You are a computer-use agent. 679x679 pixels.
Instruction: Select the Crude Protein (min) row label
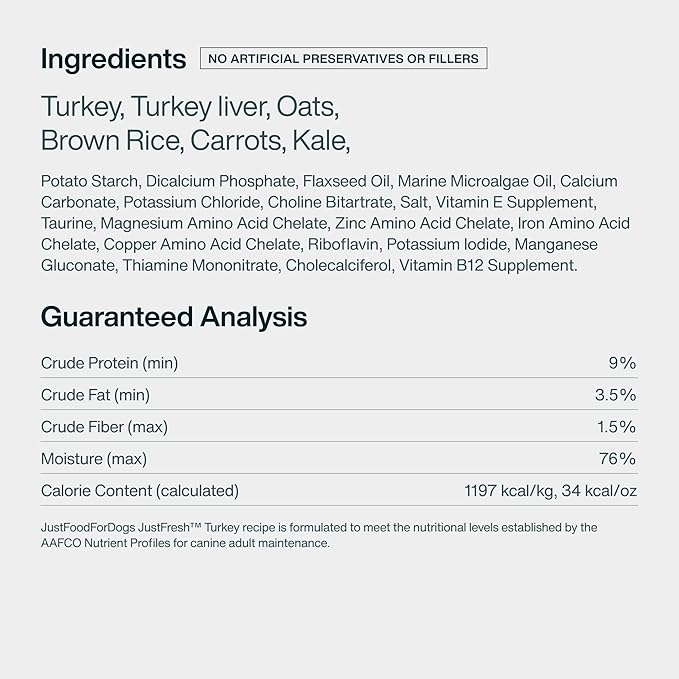(110, 363)
